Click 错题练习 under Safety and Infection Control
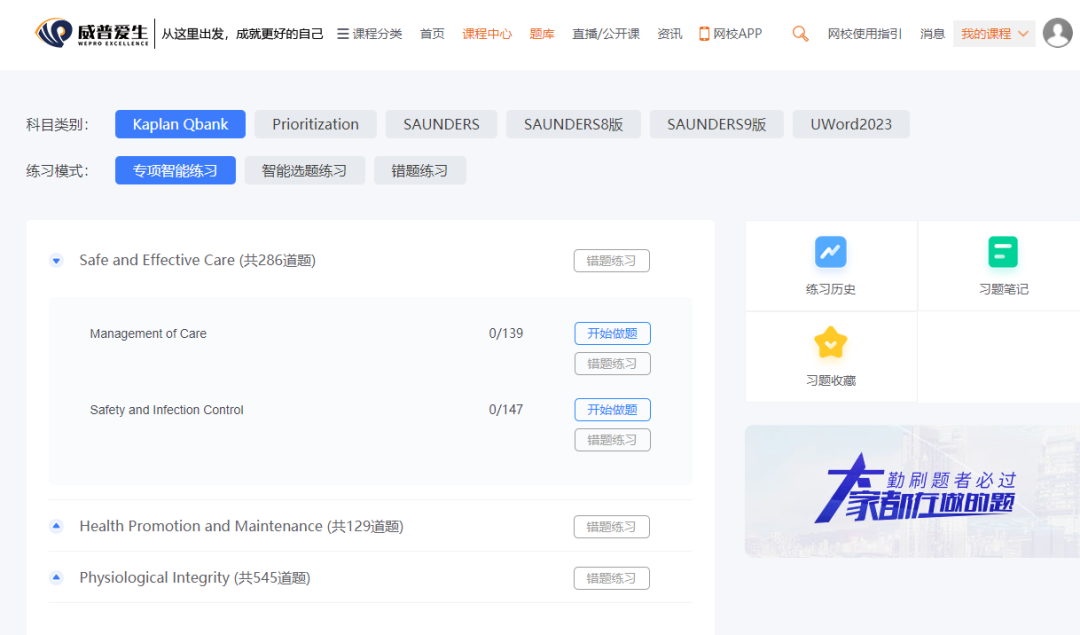1080x635 pixels. pyautogui.click(x=612, y=440)
